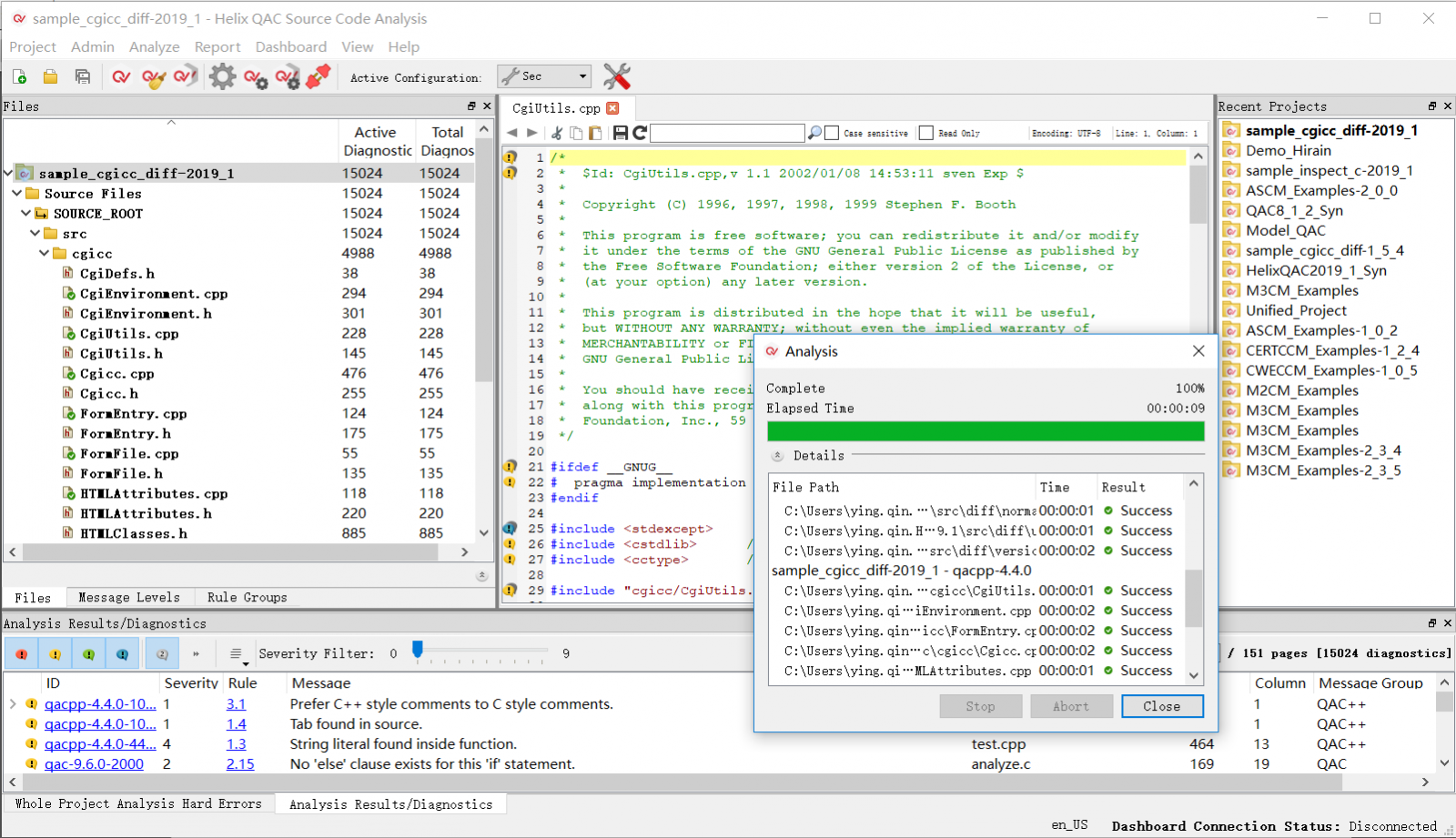The width and height of the screenshot is (1456, 838).
Task: Close the CgiUtils.cpp editor tab
Action: click(x=612, y=108)
